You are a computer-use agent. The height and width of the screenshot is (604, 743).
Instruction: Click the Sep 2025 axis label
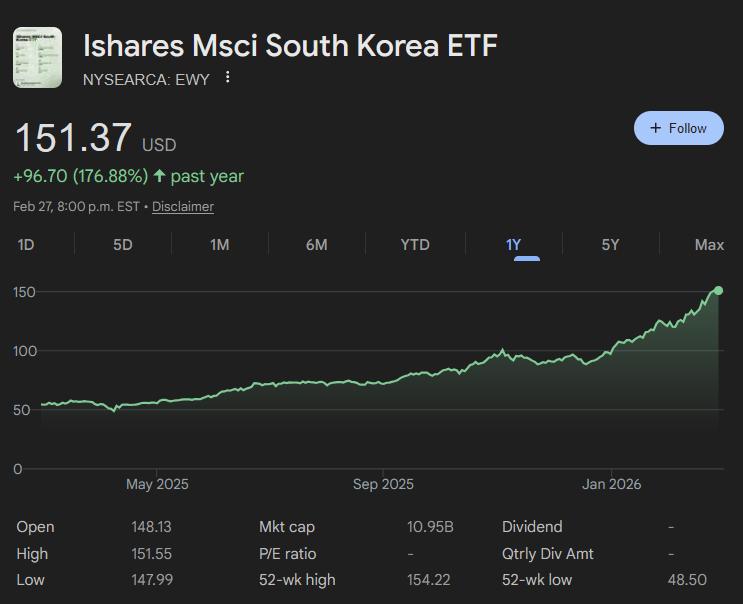383,484
